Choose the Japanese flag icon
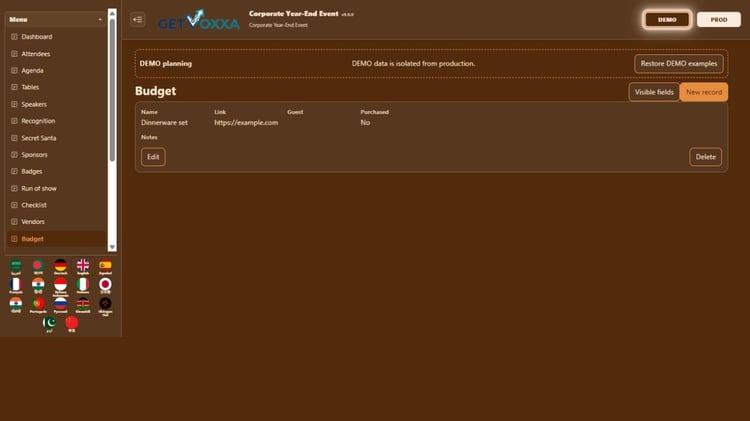 105,285
